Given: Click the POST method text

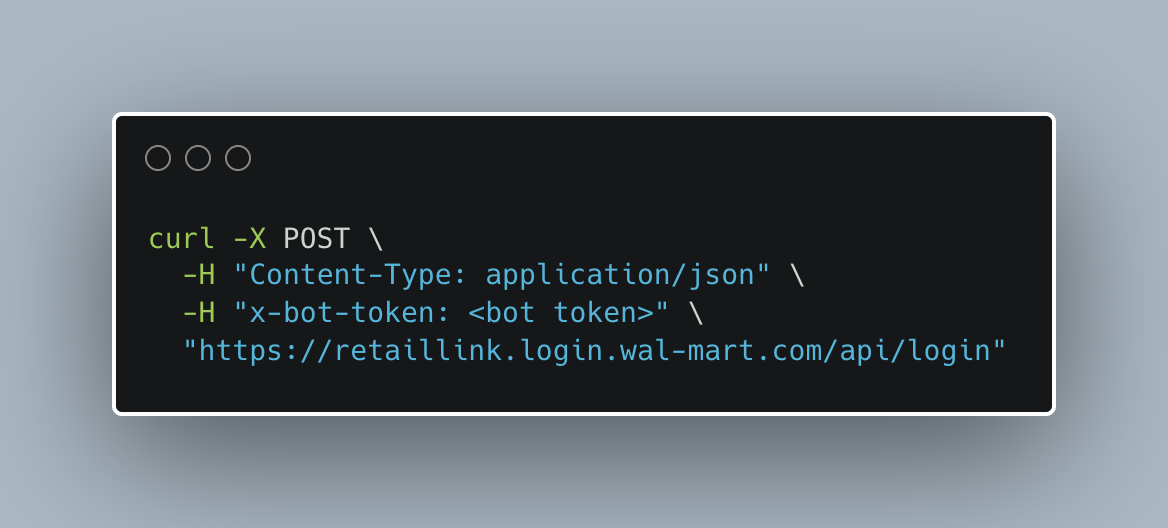Looking at the screenshot, I should click(317, 238).
